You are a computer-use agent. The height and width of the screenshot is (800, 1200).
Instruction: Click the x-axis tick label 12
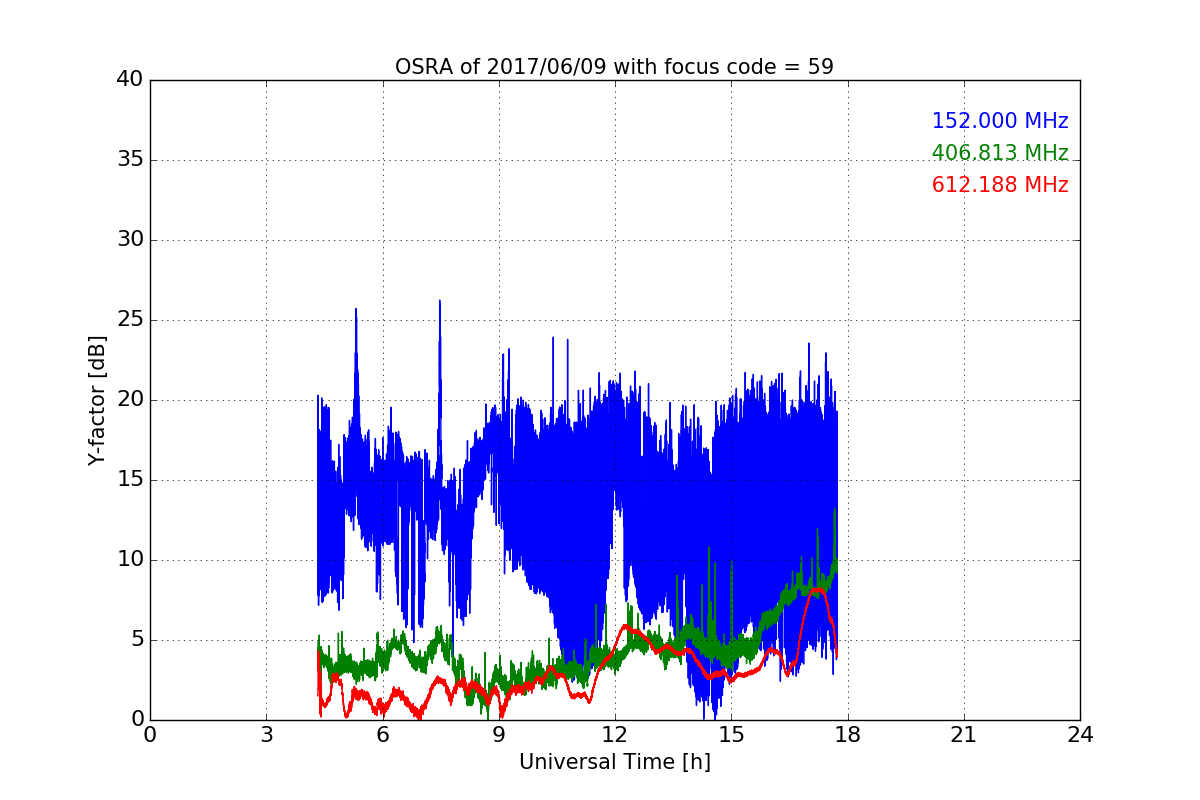615,735
